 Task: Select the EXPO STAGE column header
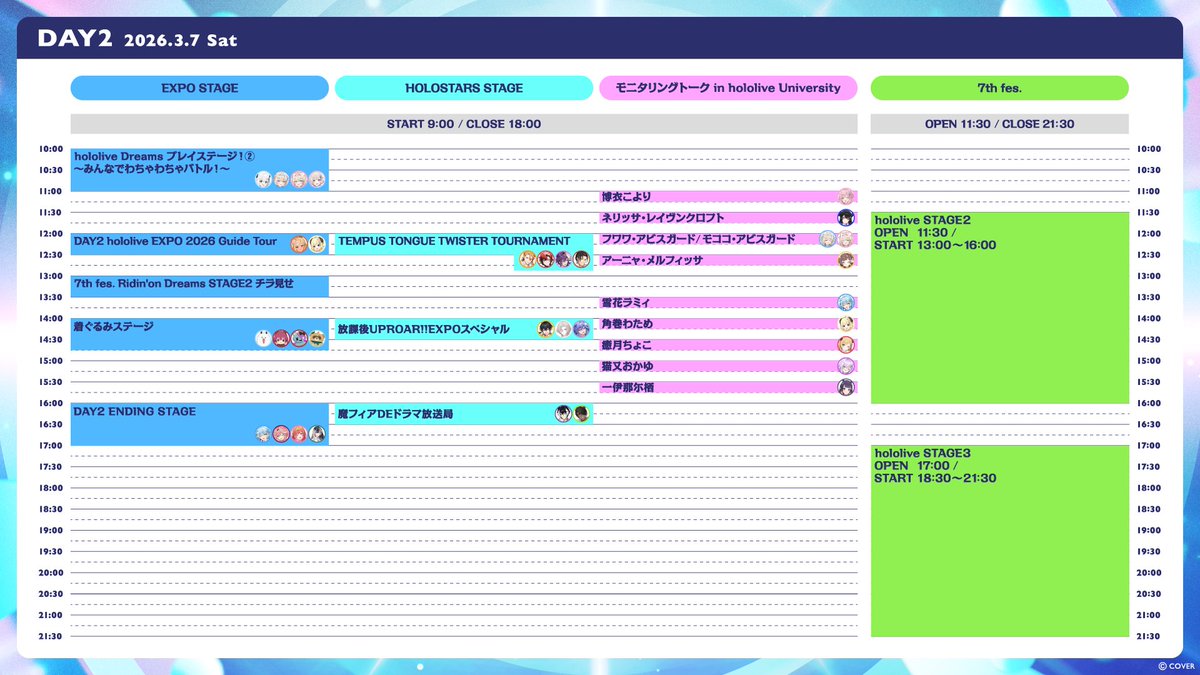(200, 88)
